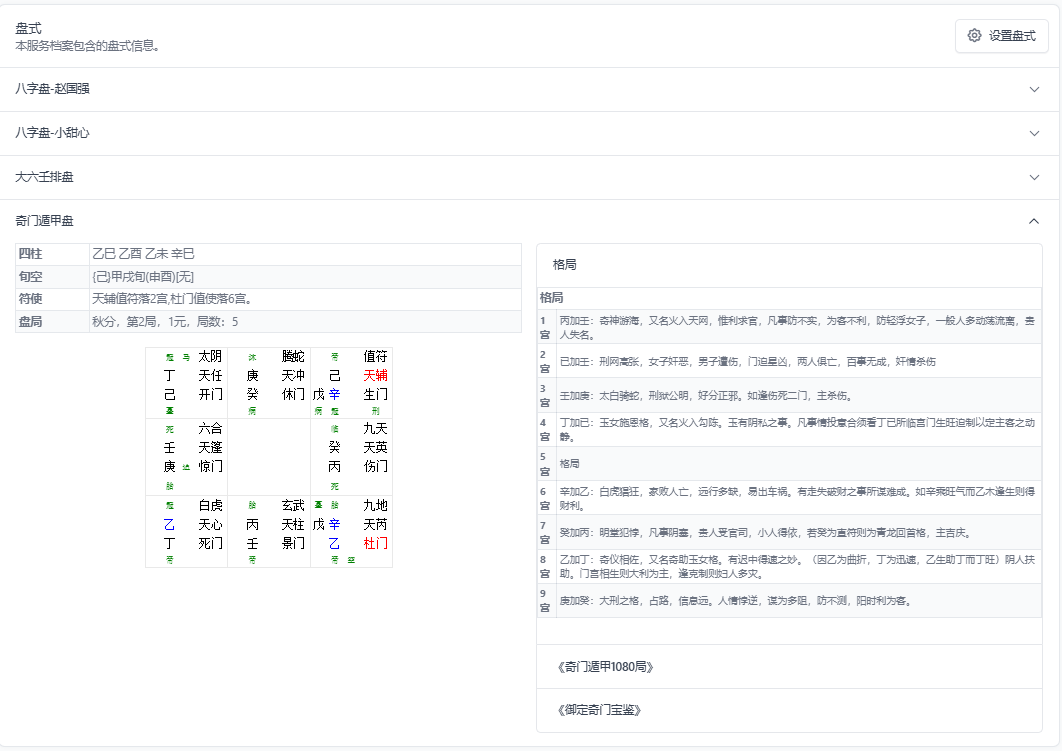Select the 8宫 row 乙加丁 description
The width and height of the screenshot is (1062, 751).
click(x=797, y=567)
